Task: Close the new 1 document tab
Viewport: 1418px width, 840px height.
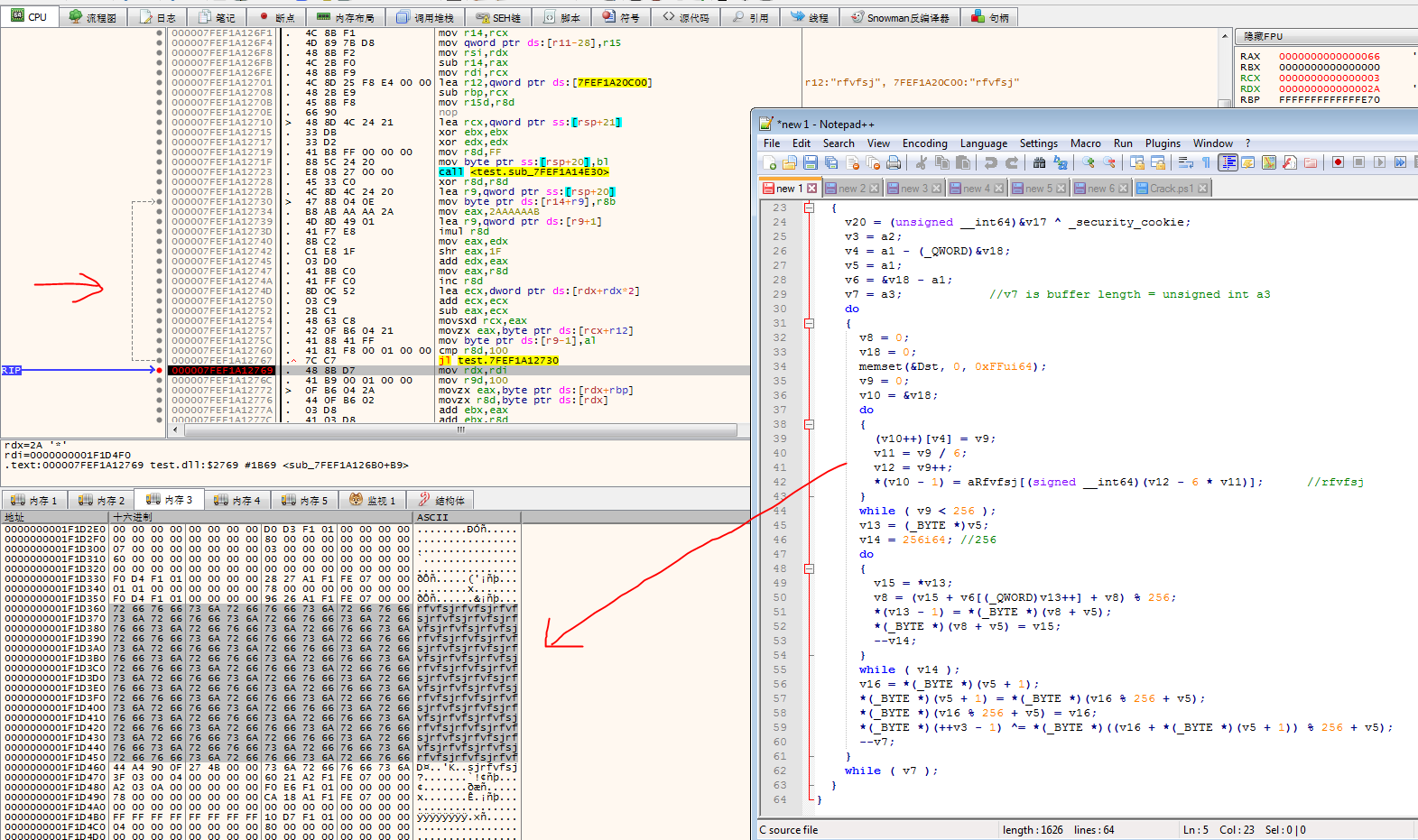Action: point(811,189)
